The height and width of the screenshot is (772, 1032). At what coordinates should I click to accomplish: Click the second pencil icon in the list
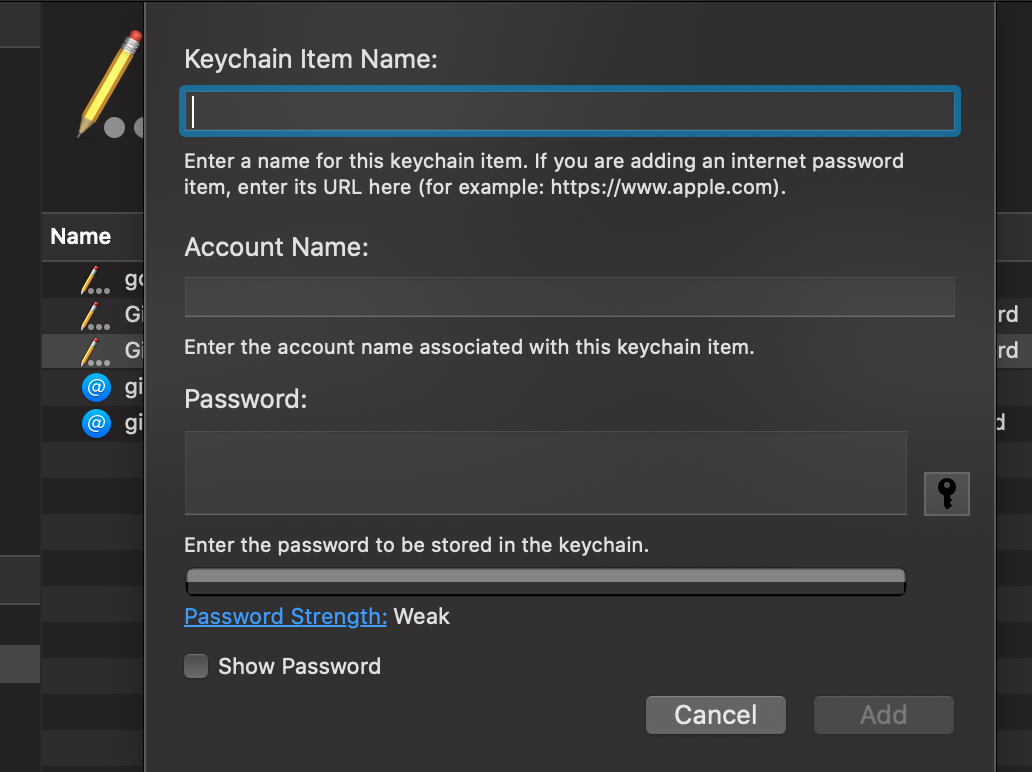point(95,316)
